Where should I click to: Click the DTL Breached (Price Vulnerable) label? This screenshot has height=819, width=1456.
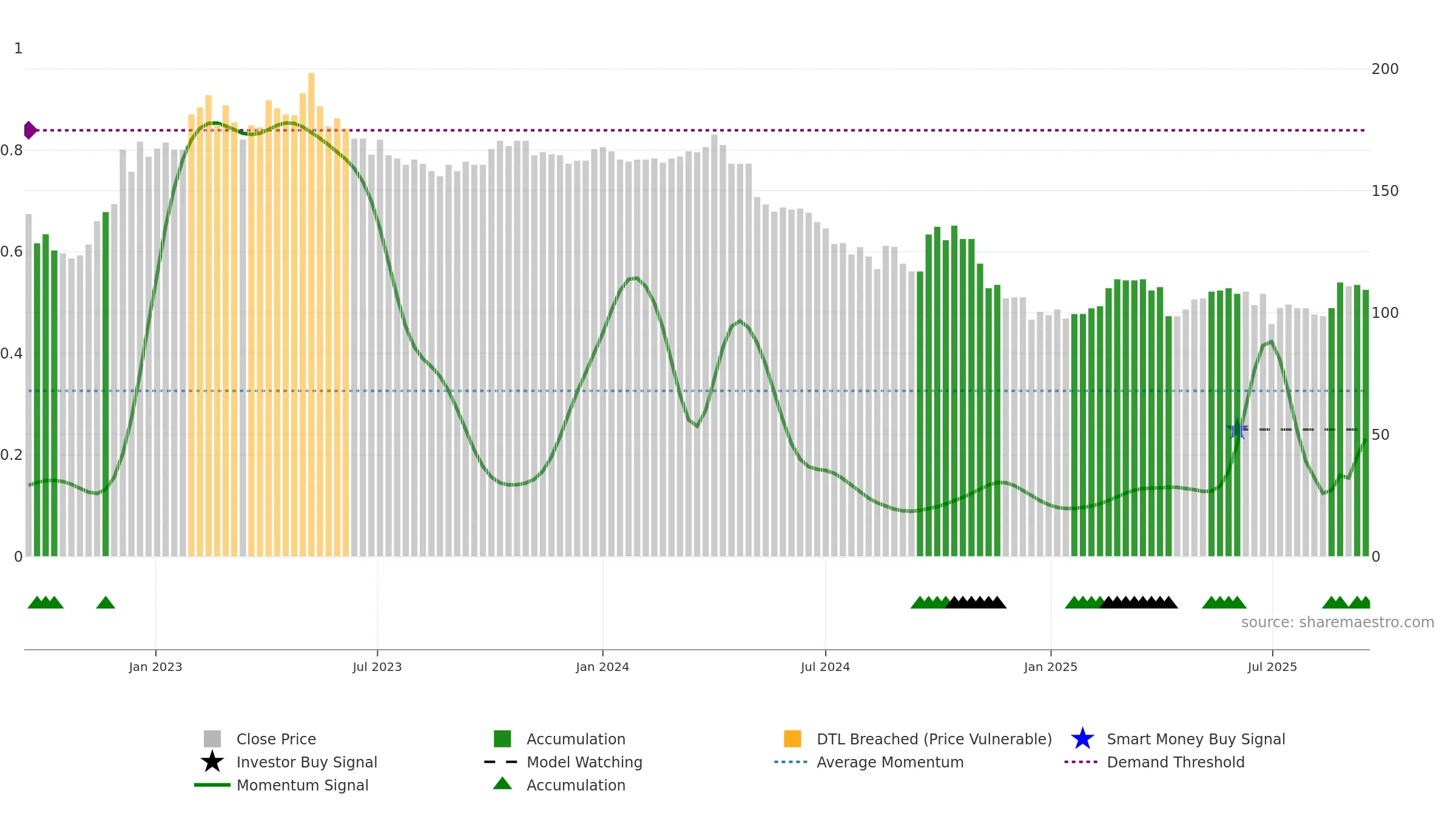pyautogui.click(x=934, y=739)
